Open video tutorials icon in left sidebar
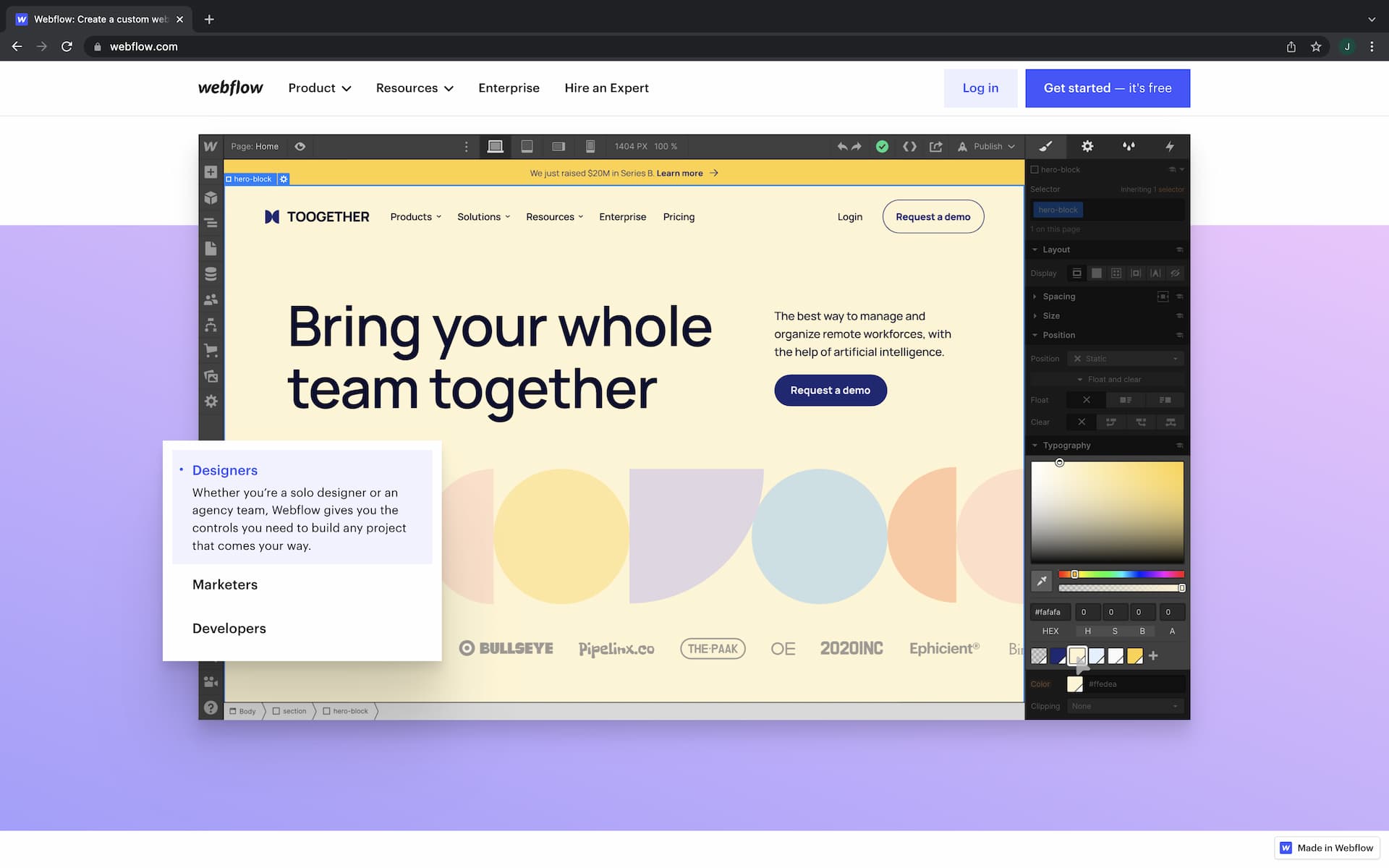Screen dimensions: 1389x868 (211, 682)
